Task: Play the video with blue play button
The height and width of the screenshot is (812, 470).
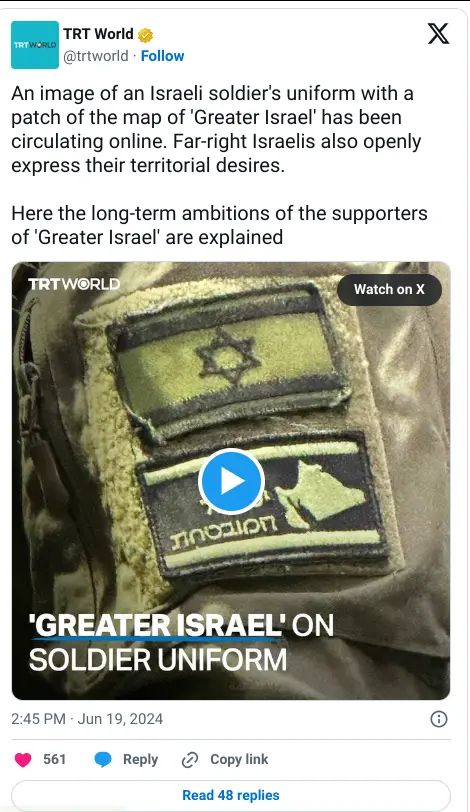Action: 231,481
